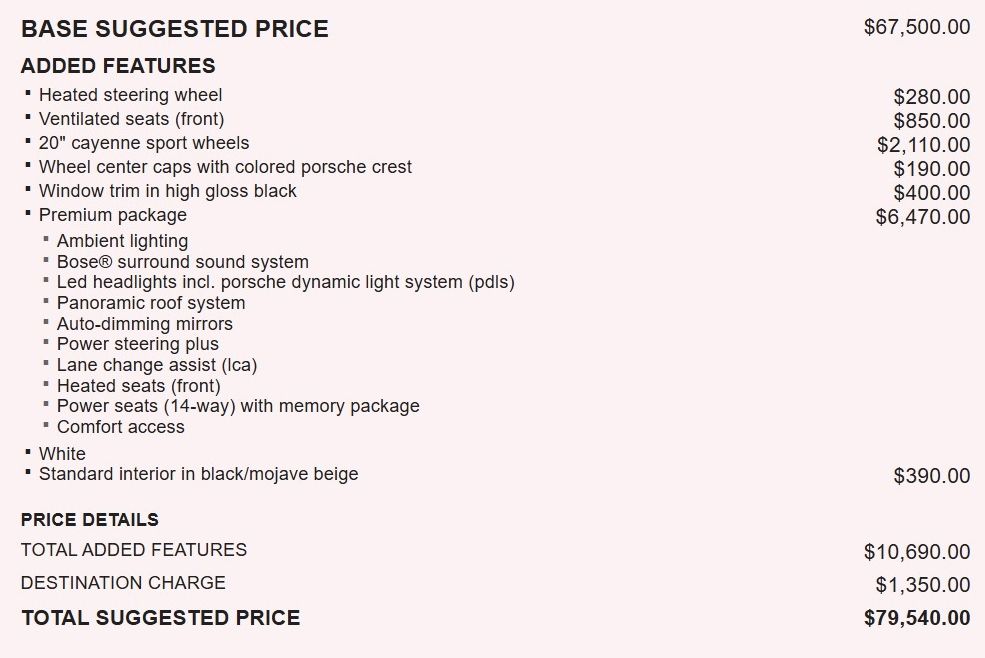Select the Auto-dimming mirrors item
This screenshot has width=985, height=658.
click(144, 324)
